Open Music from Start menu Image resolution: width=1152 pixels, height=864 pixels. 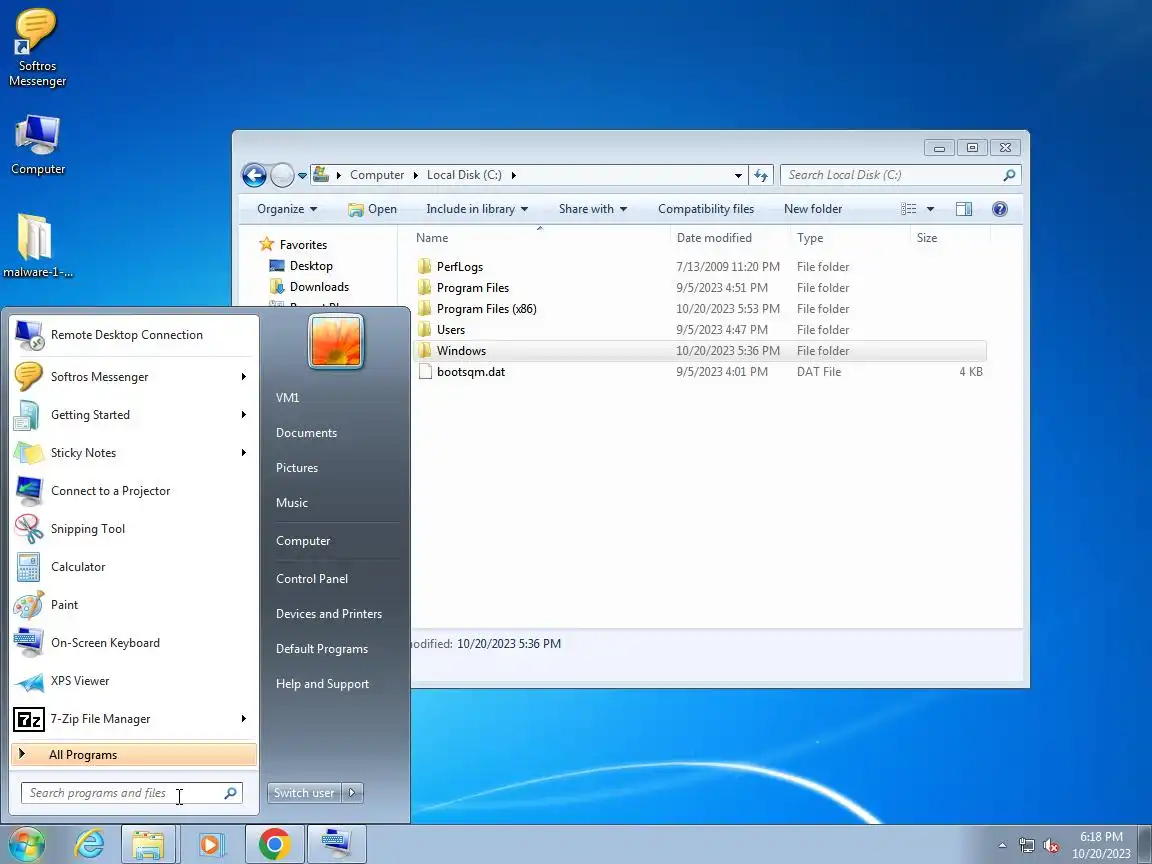292,503
